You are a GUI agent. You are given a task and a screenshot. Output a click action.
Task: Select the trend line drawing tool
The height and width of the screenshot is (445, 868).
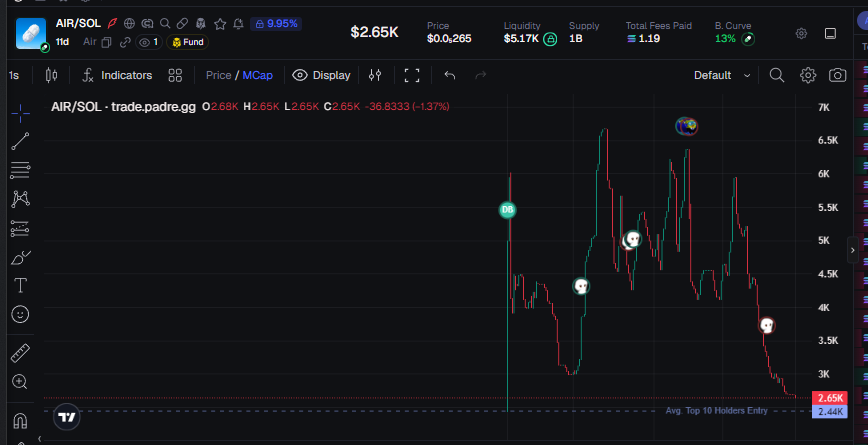click(x=20, y=142)
